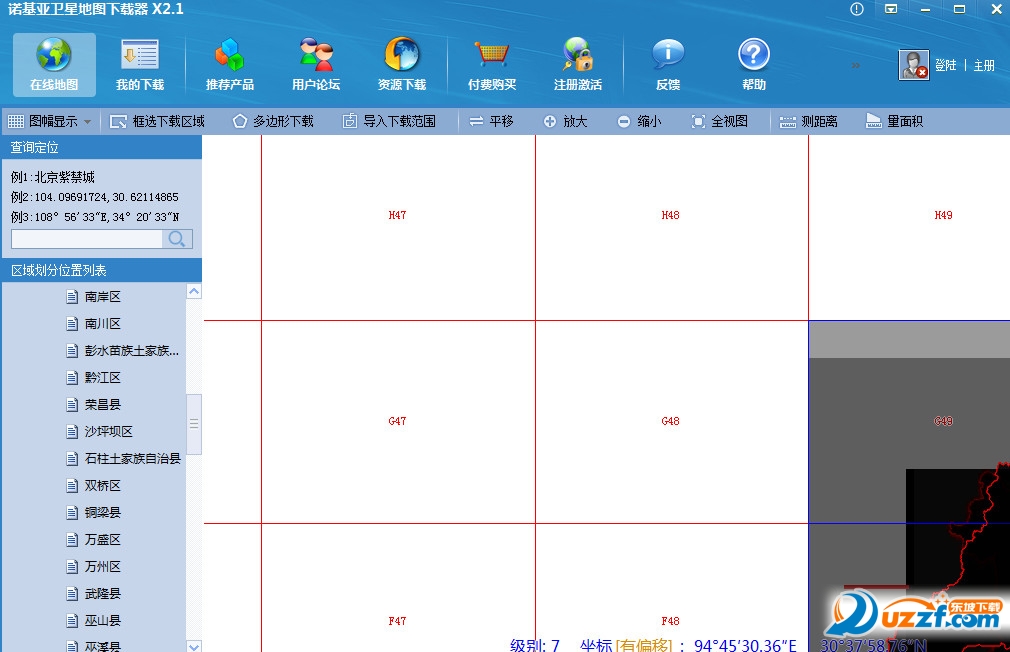Click the H48 map sheet label
1010x652 pixels.
(671, 215)
